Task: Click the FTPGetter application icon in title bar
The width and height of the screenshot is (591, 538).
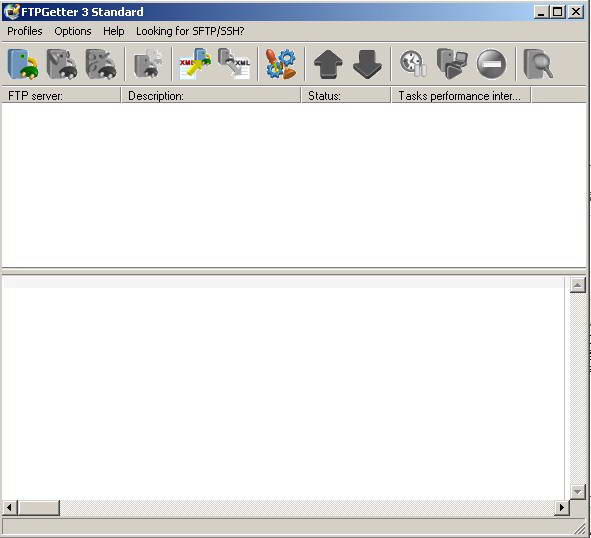Action: (11, 12)
